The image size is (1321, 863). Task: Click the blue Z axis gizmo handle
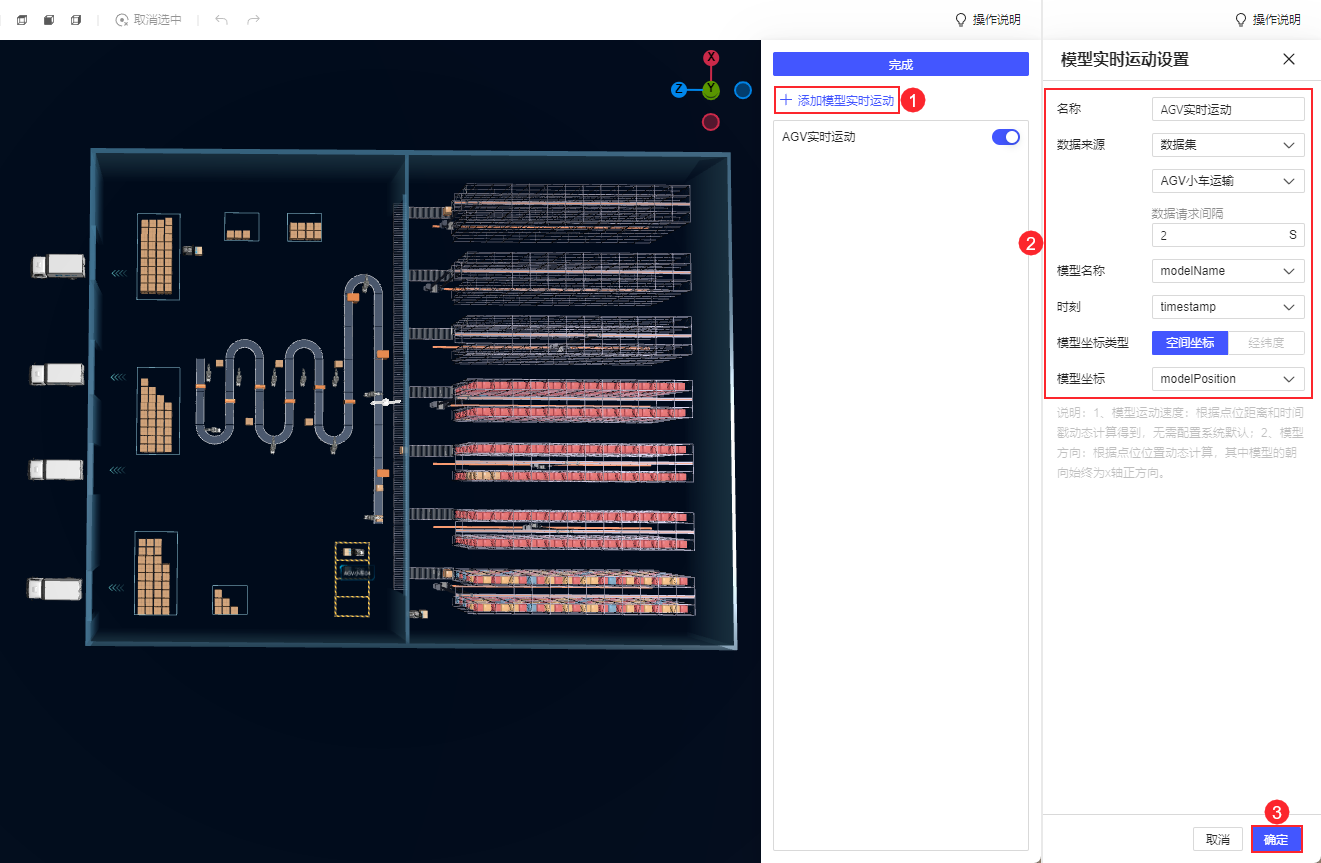pos(678,90)
